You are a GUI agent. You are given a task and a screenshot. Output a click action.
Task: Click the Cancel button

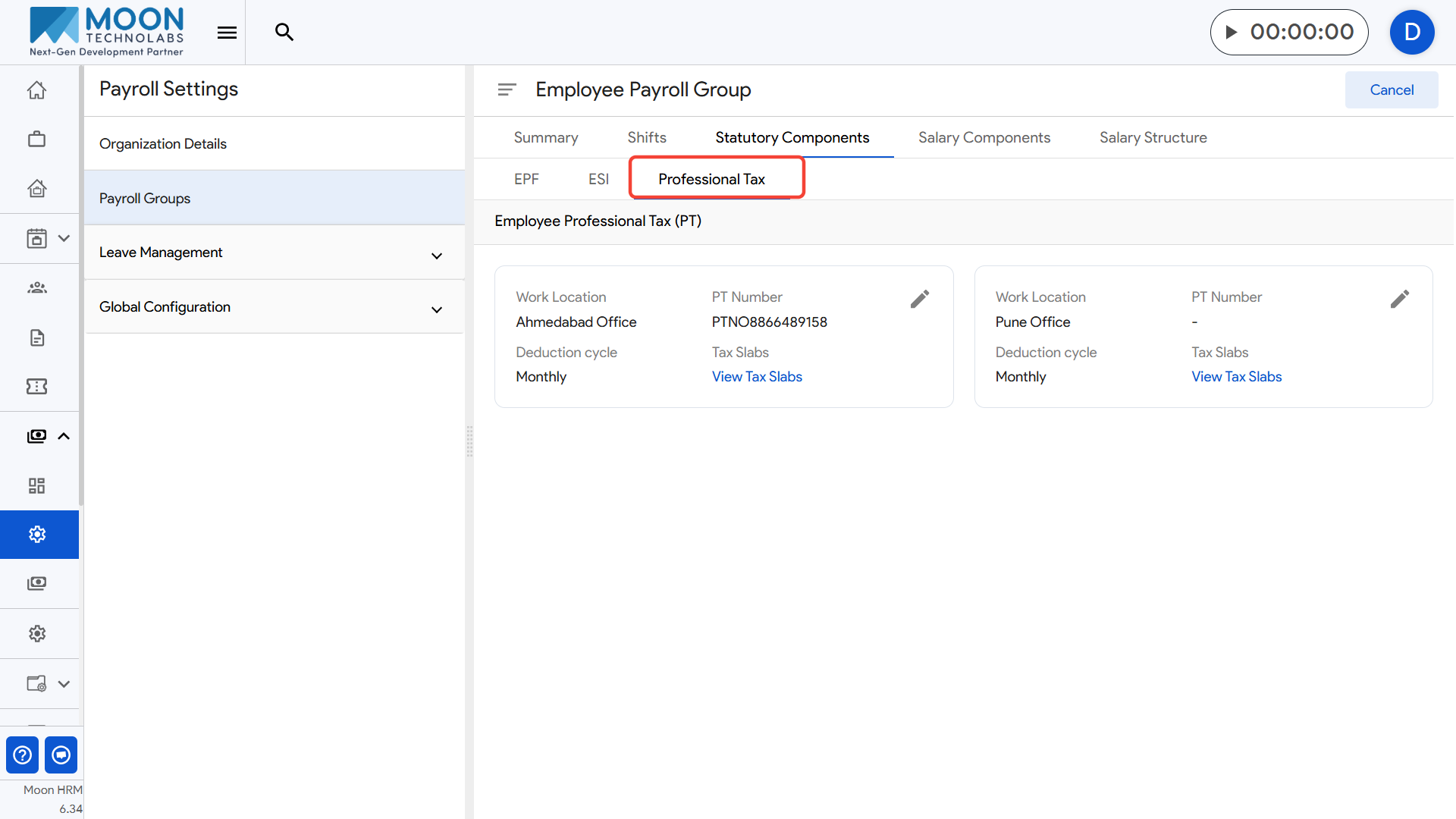(1391, 89)
